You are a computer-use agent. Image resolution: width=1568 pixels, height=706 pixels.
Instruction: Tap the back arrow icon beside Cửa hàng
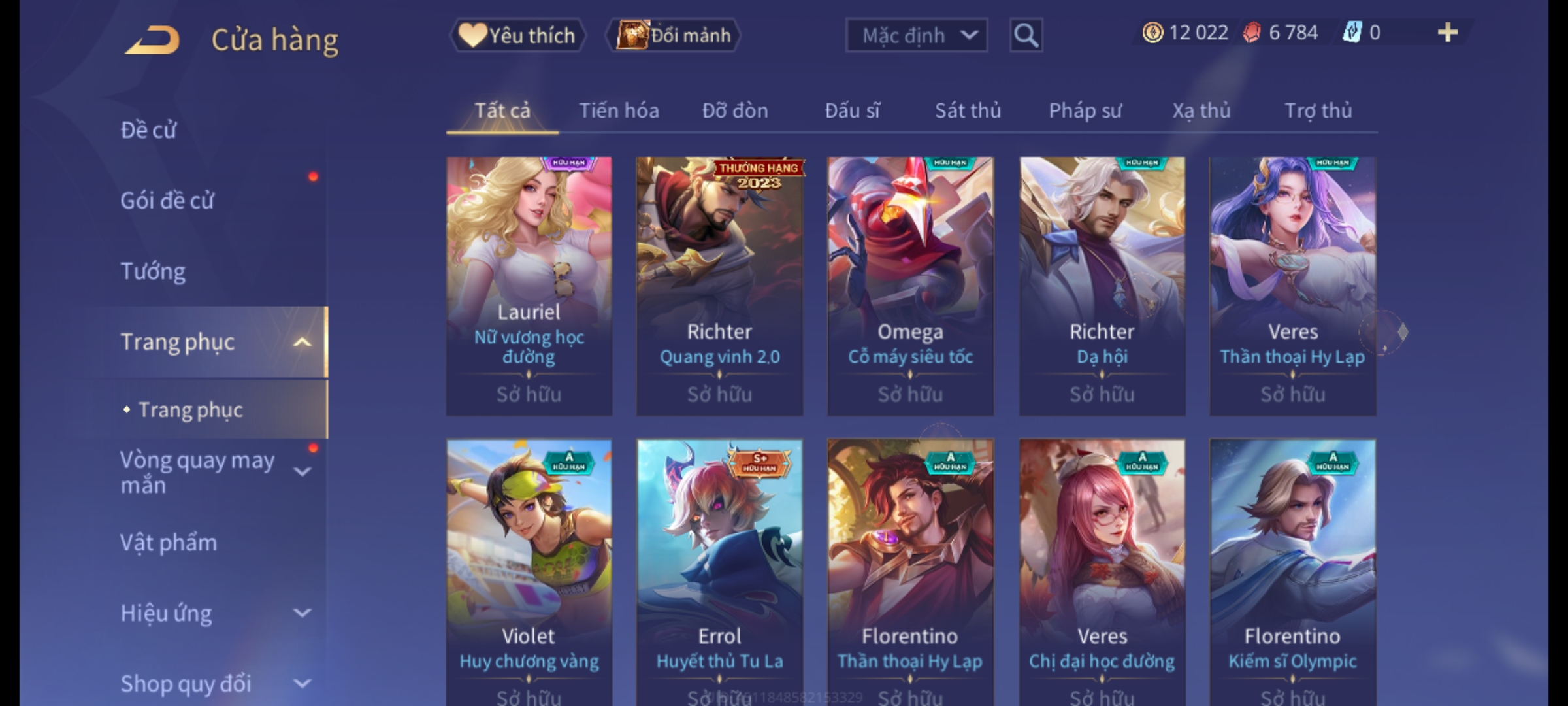(152, 40)
